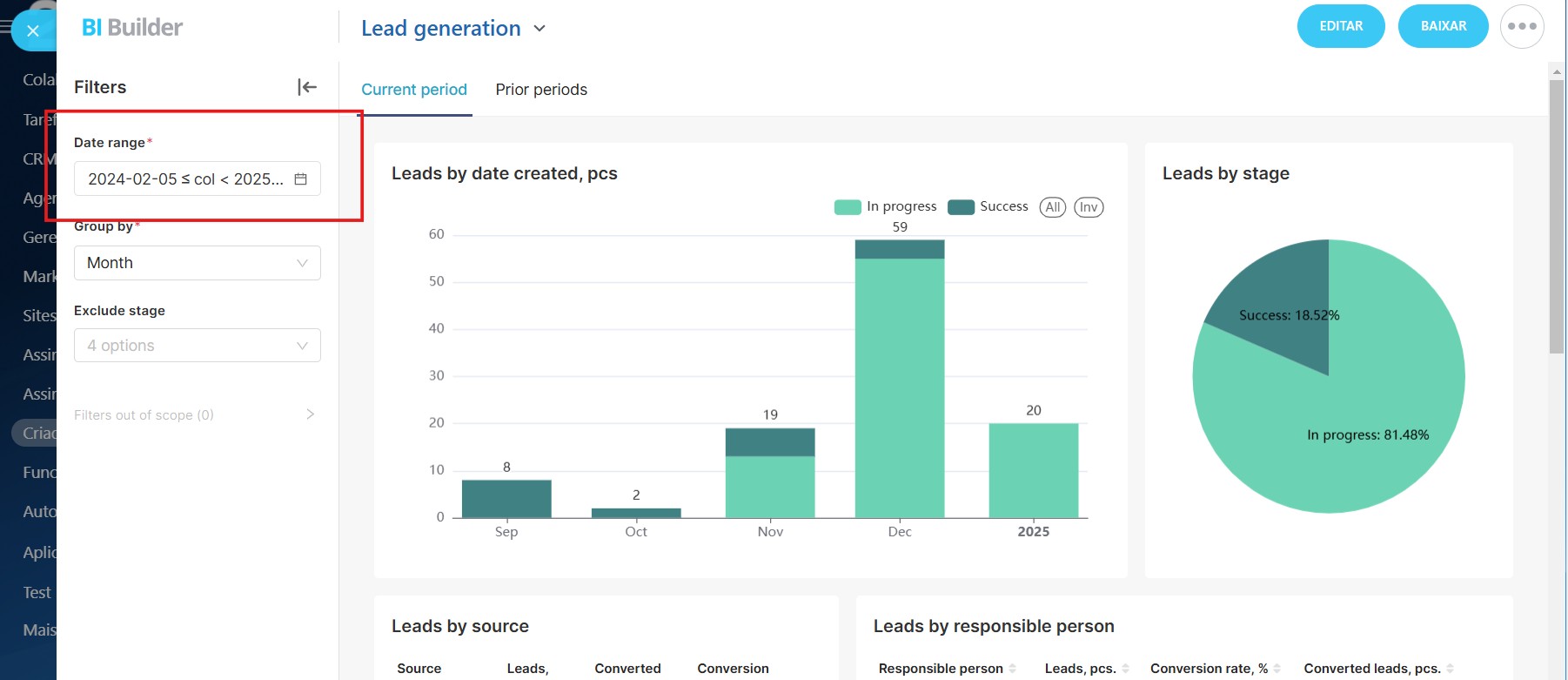Click the EDITAR button

[1340, 26]
